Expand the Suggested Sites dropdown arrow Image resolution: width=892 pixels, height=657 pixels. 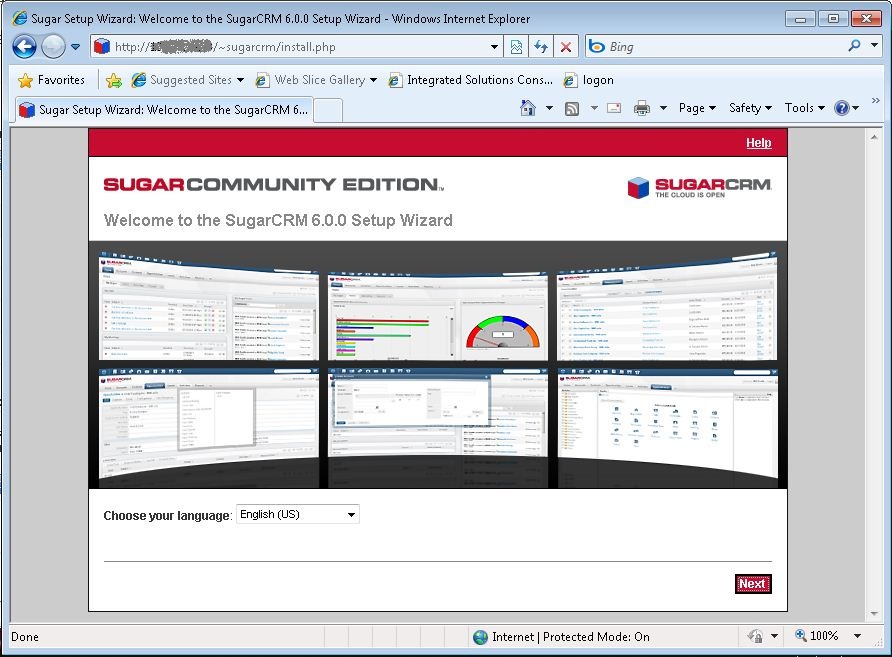pyautogui.click(x=241, y=80)
